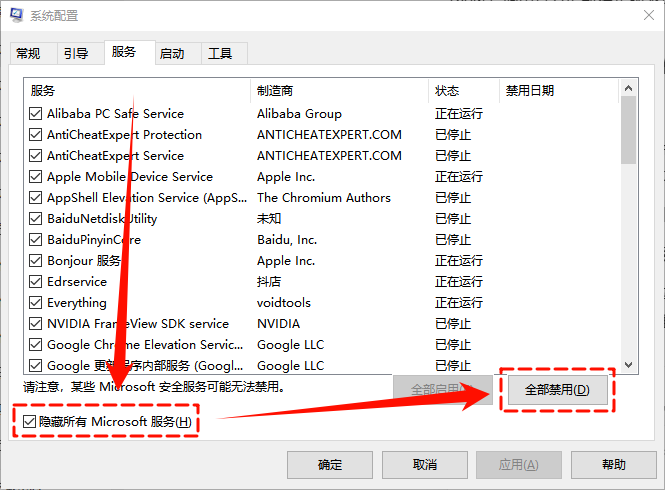Screen dimensions: 665x490
Task: Click the 应用(A) button
Action: (519, 465)
